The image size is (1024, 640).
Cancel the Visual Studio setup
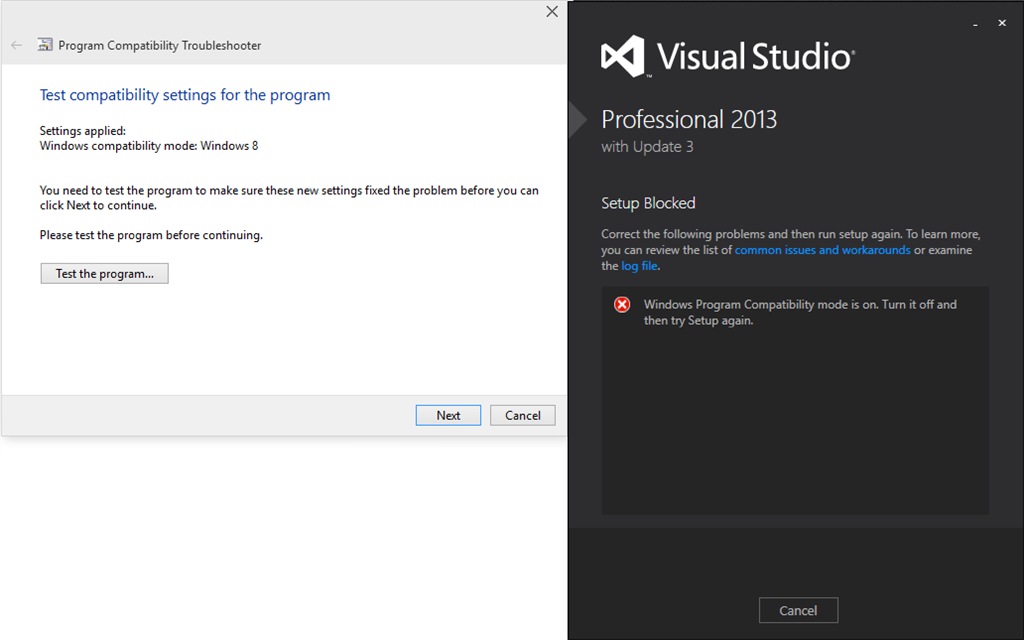click(x=798, y=611)
